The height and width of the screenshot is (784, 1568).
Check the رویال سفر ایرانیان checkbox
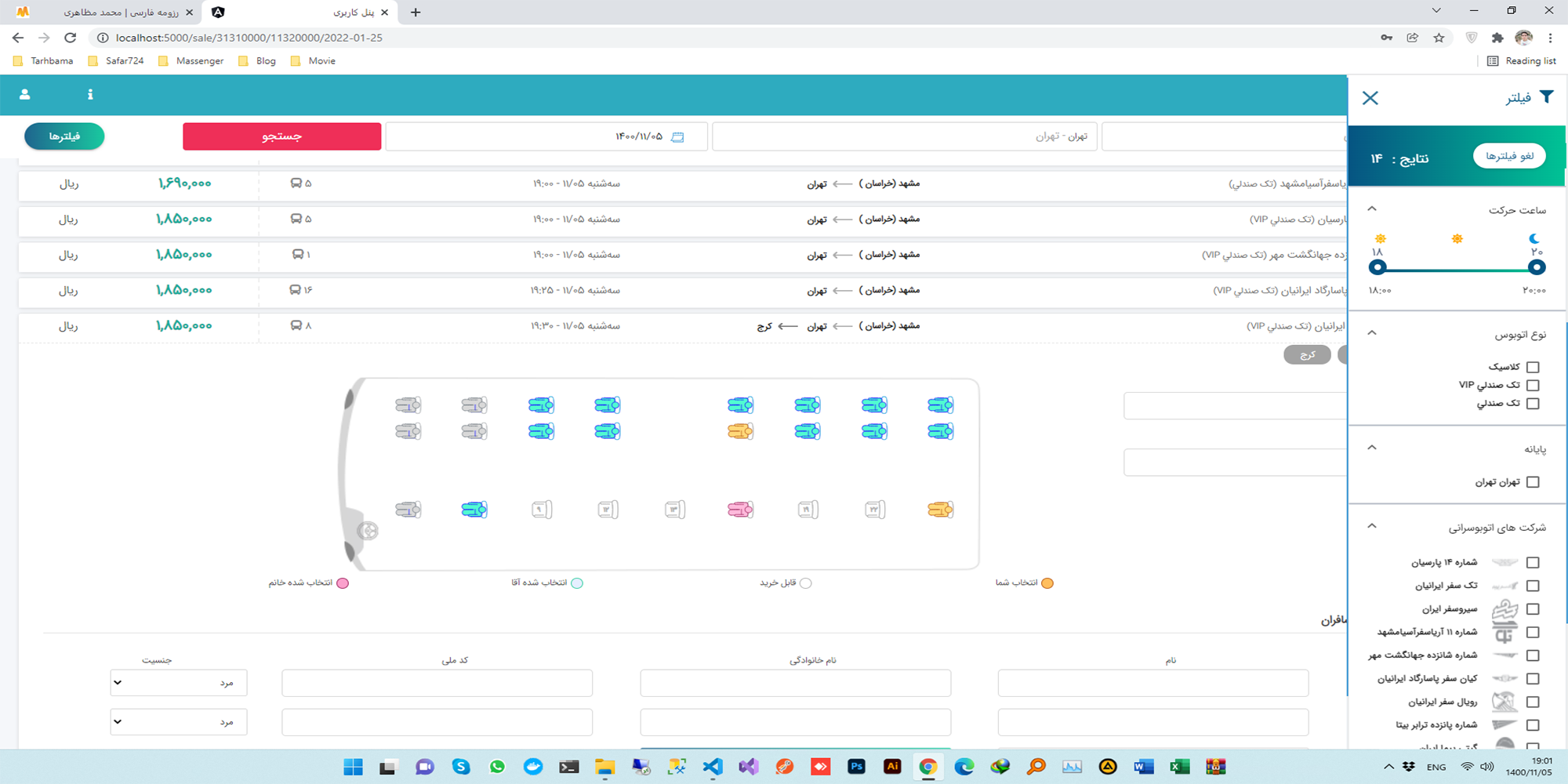1534,702
